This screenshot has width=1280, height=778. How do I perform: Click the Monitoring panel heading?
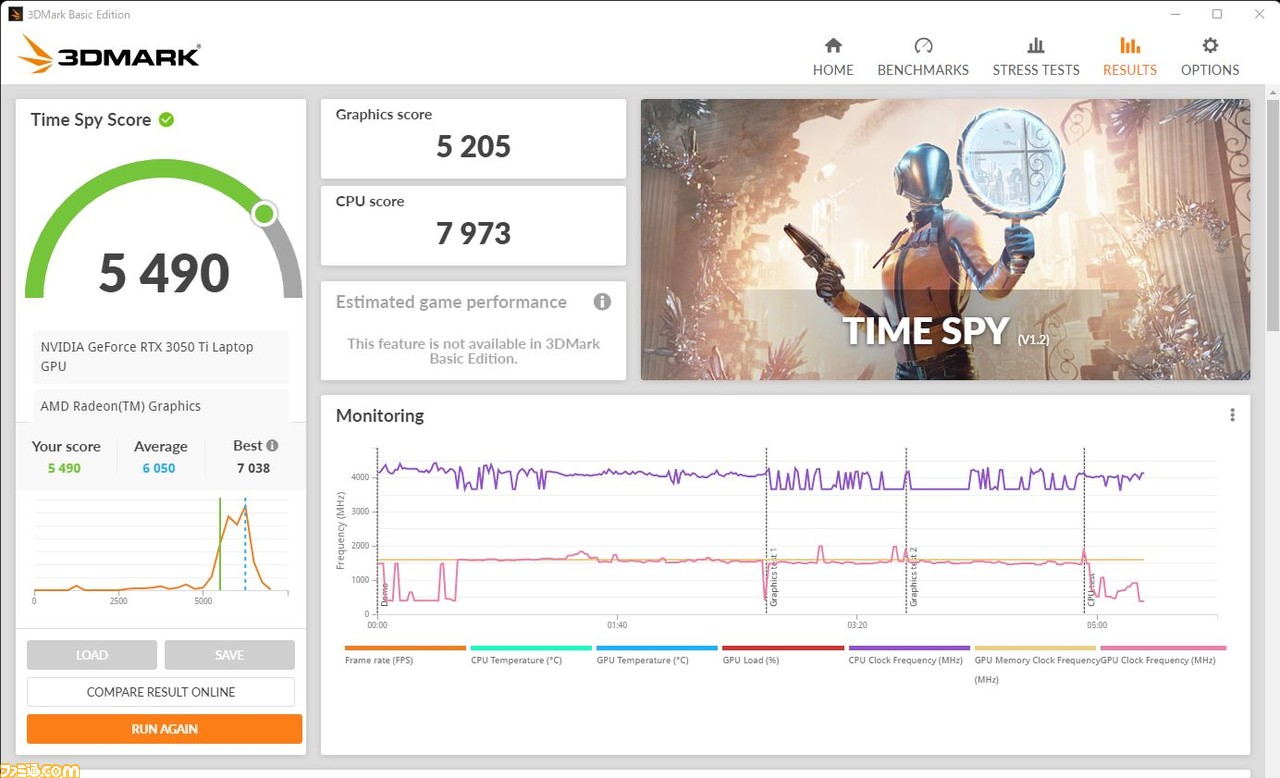(x=380, y=416)
